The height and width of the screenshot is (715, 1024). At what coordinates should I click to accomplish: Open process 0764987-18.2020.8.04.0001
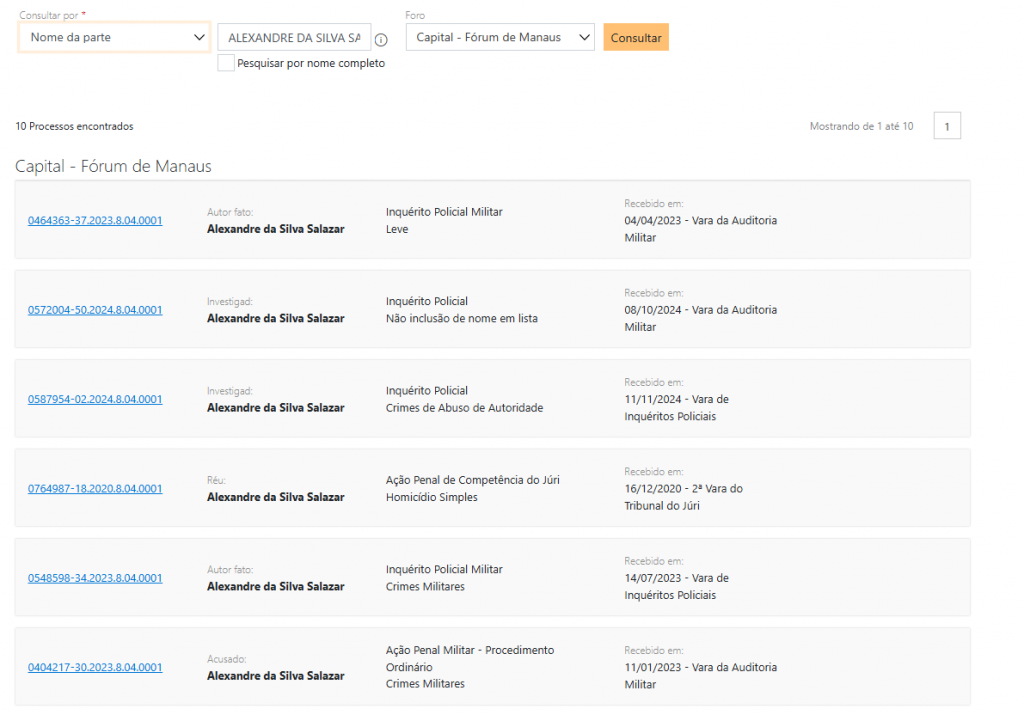95,489
